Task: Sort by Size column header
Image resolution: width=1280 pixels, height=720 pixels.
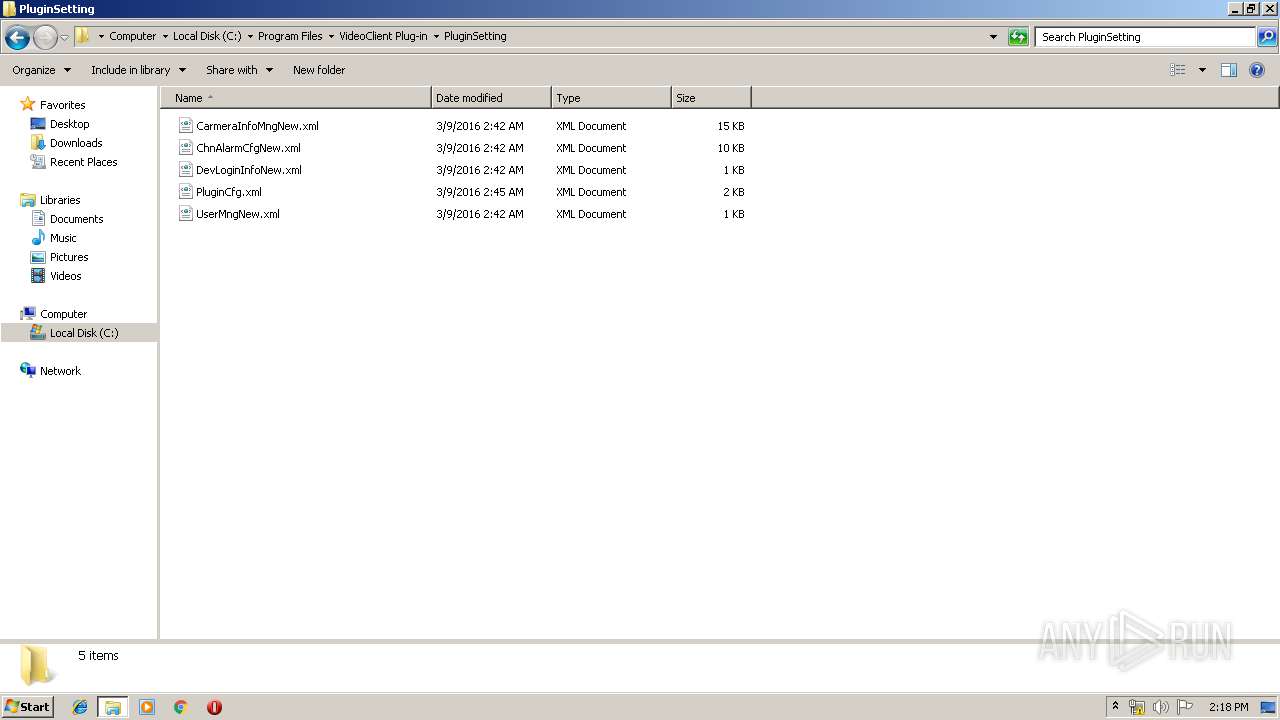Action: [x=711, y=98]
